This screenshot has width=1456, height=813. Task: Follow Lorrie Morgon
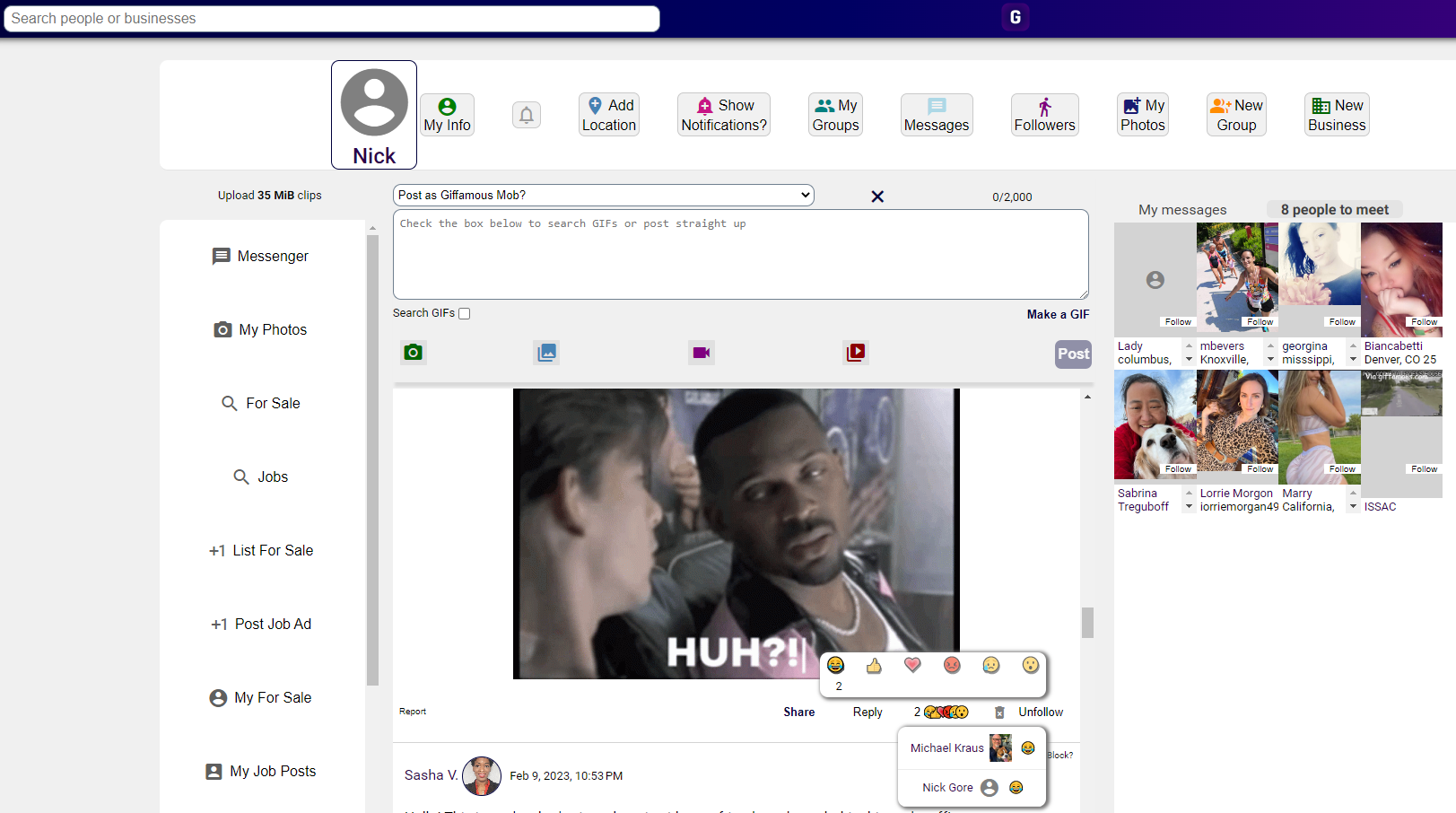click(x=1260, y=469)
